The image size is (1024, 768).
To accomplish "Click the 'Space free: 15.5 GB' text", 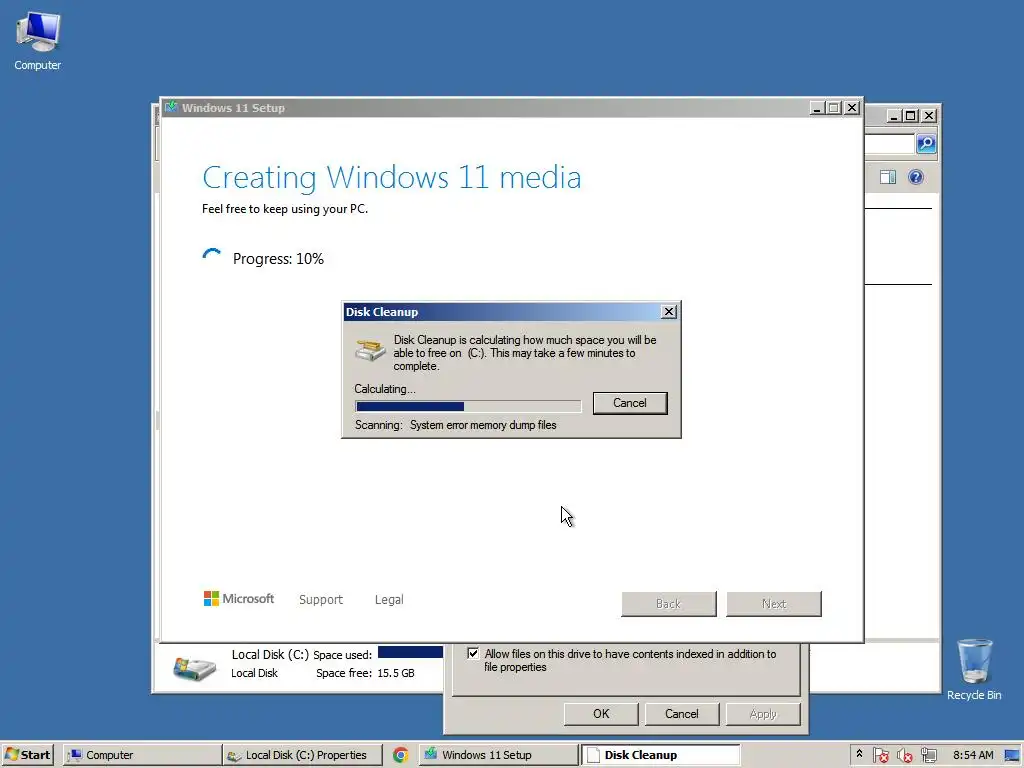I will click(365, 673).
